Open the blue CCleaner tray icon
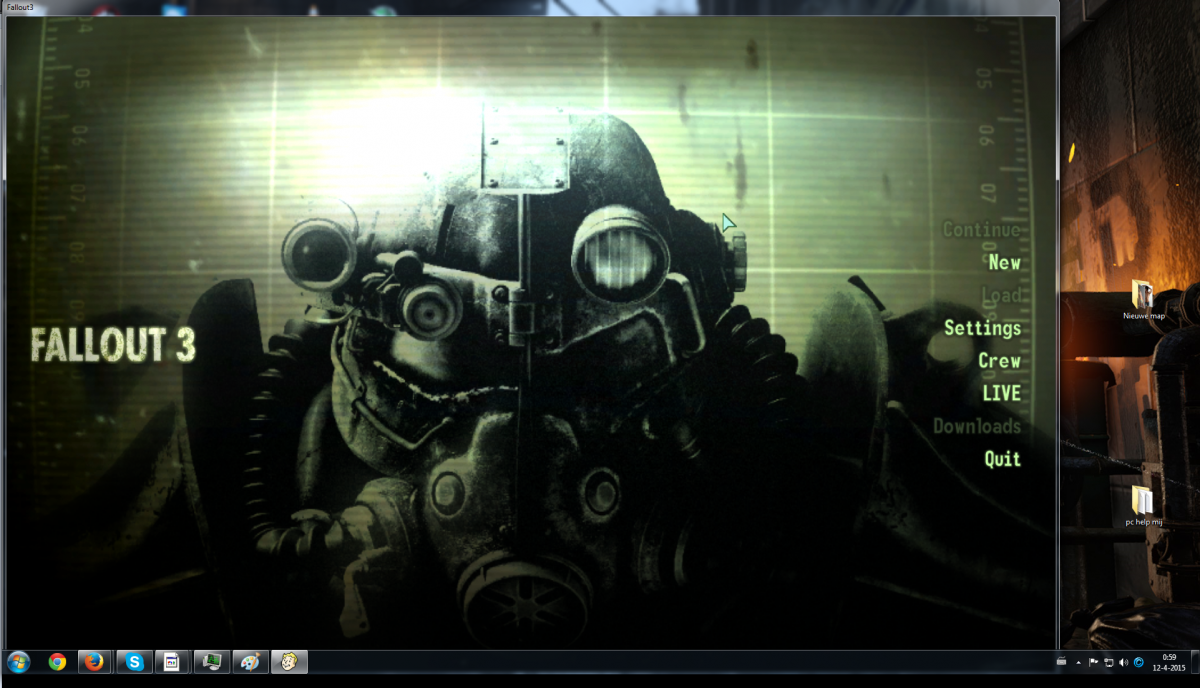Image resolution: width=1200 pixels, height=688 pixels. (1138, 662)
